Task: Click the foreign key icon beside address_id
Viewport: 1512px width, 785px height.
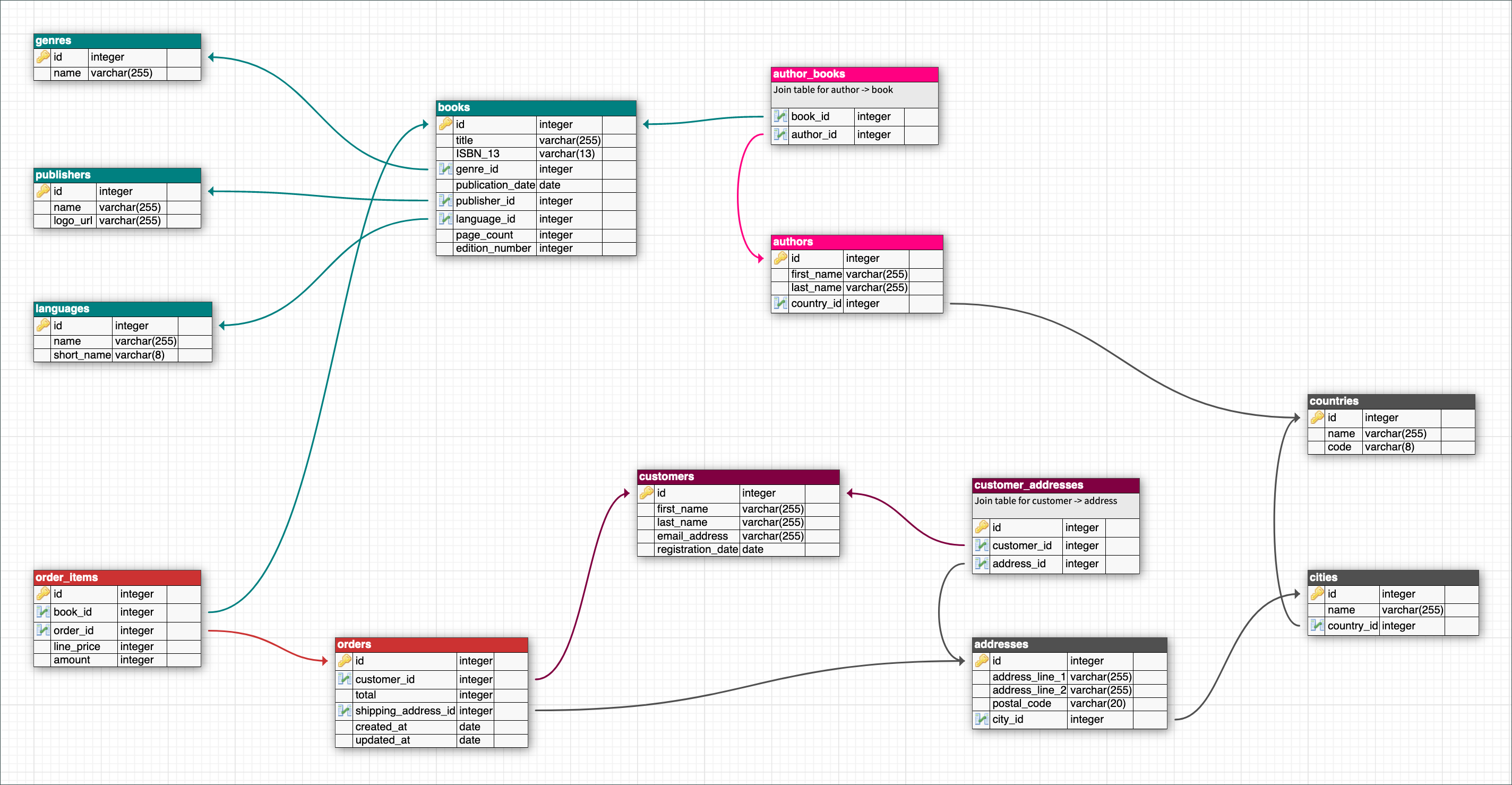Action: [x=982, y=564]
